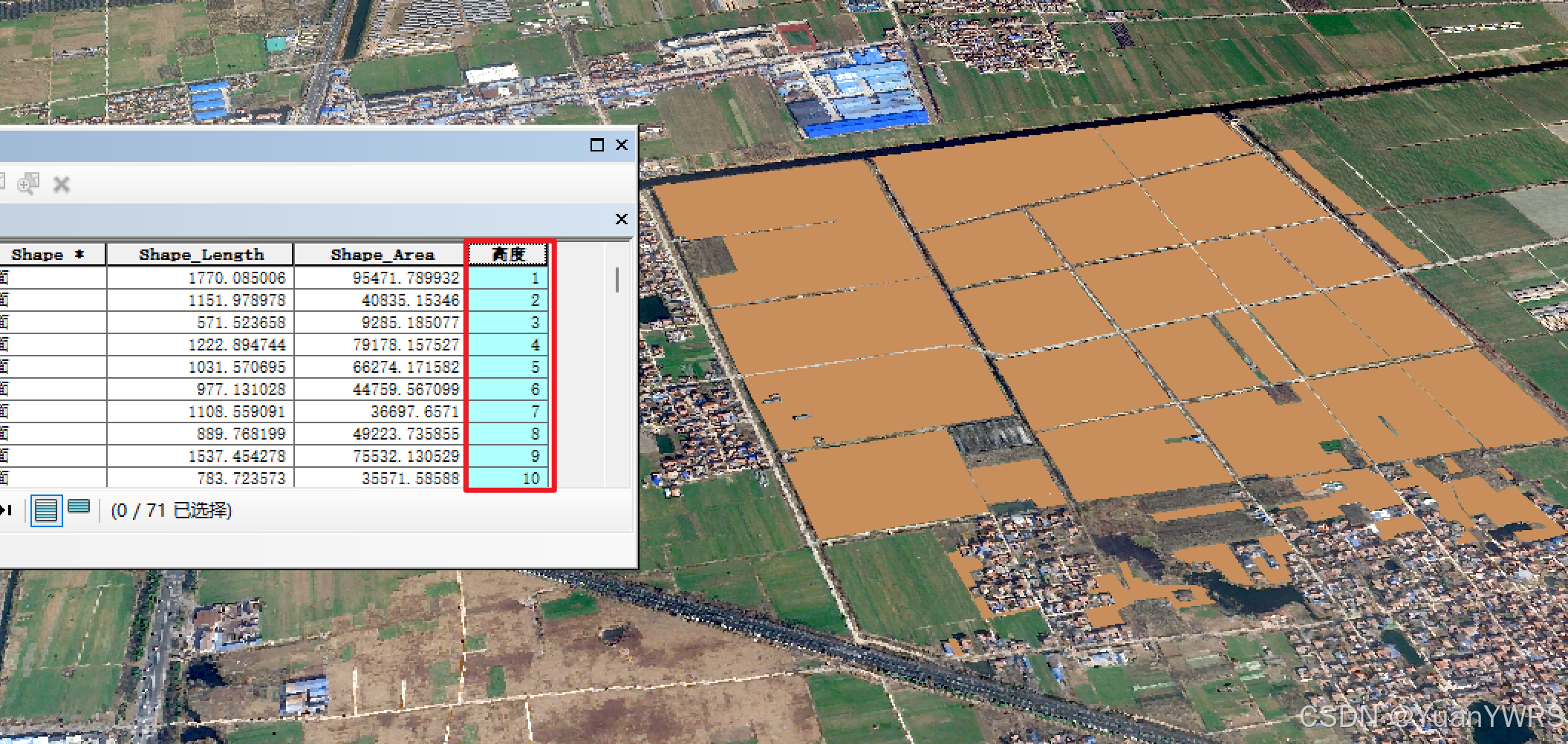Click the 高度 column header
Image resolution: width=1568 pixels, height=744 pixels.
pyautogui.click(x=509, y=255)
